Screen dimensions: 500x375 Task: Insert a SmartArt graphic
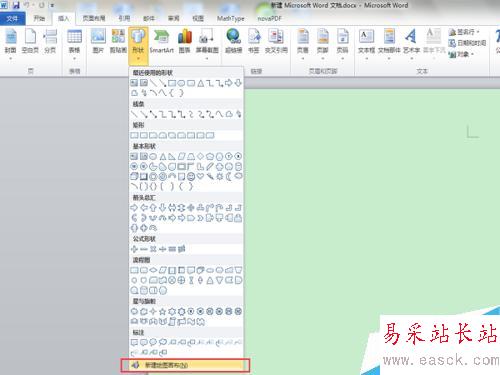click(162, 42)
